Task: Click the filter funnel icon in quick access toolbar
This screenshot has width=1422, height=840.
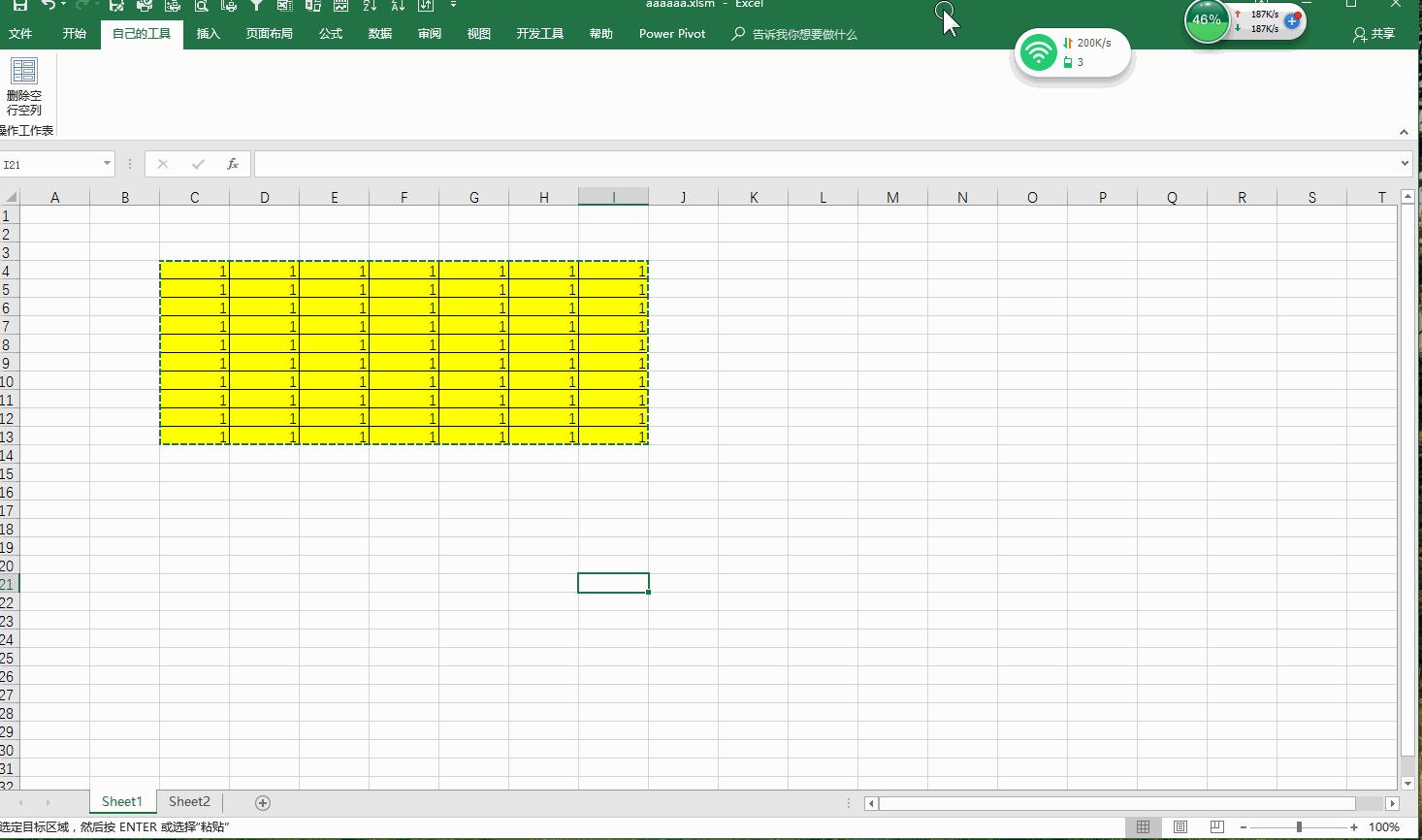Action: [x=256, y=6]
